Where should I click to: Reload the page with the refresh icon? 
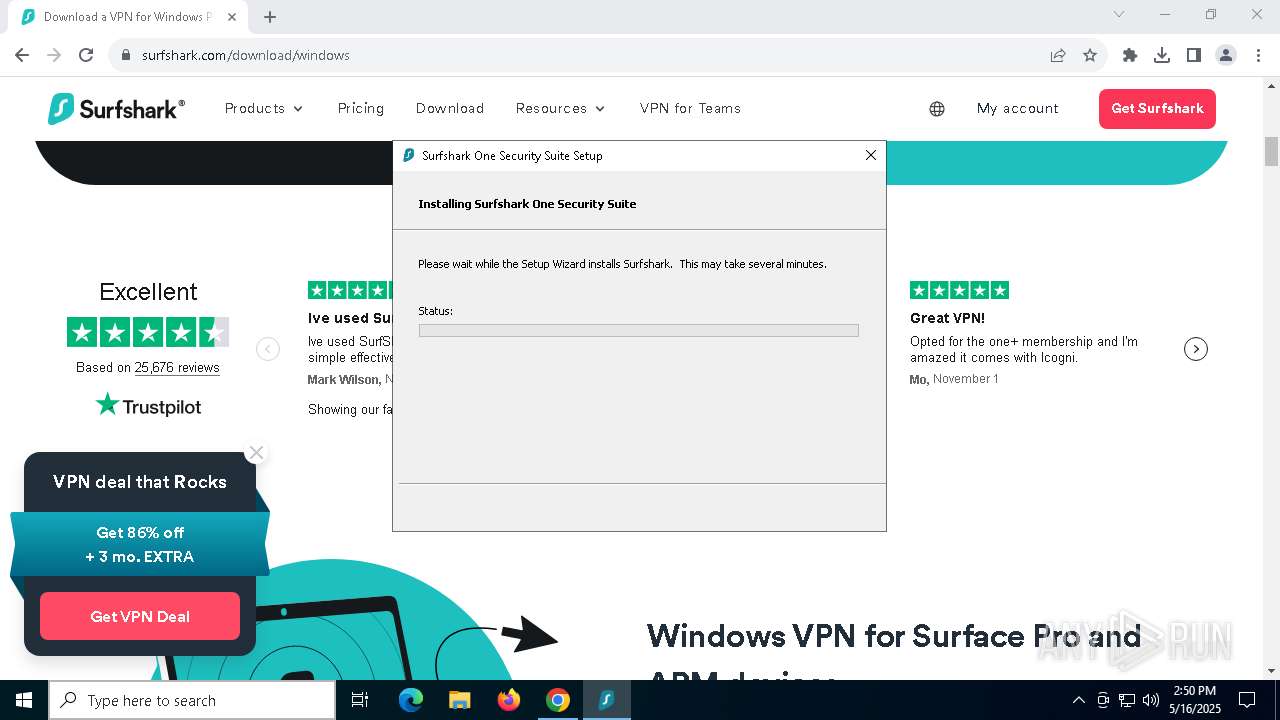coord(86,55)
